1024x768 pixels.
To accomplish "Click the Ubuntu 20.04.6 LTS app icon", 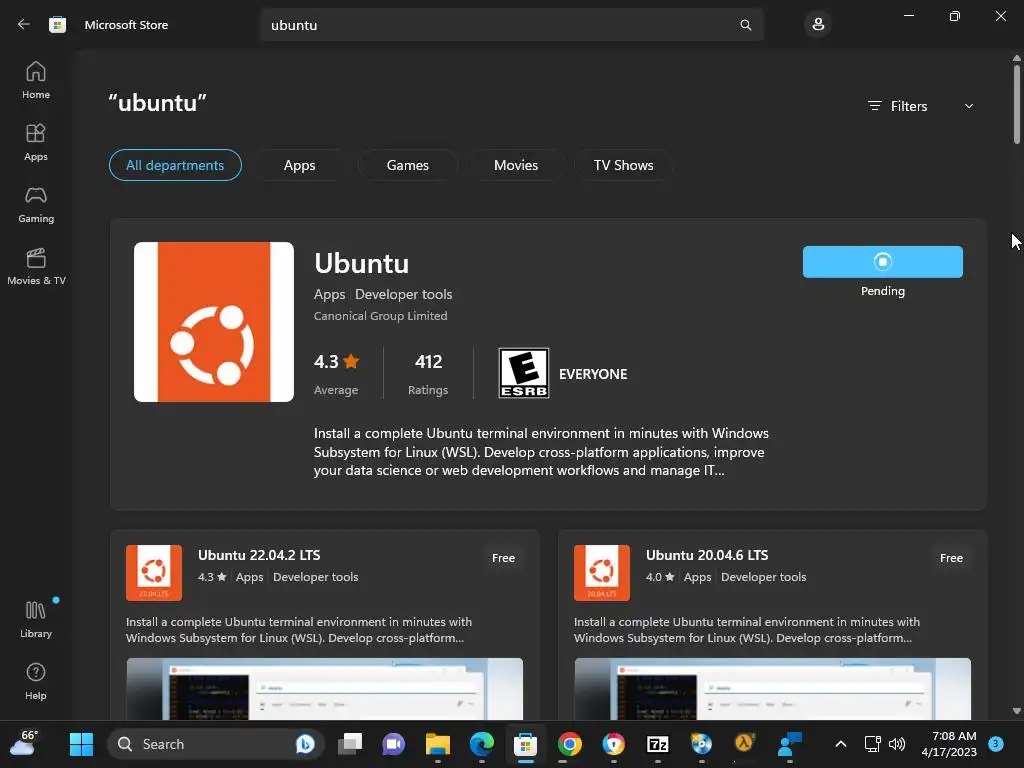I will (602, 572).
